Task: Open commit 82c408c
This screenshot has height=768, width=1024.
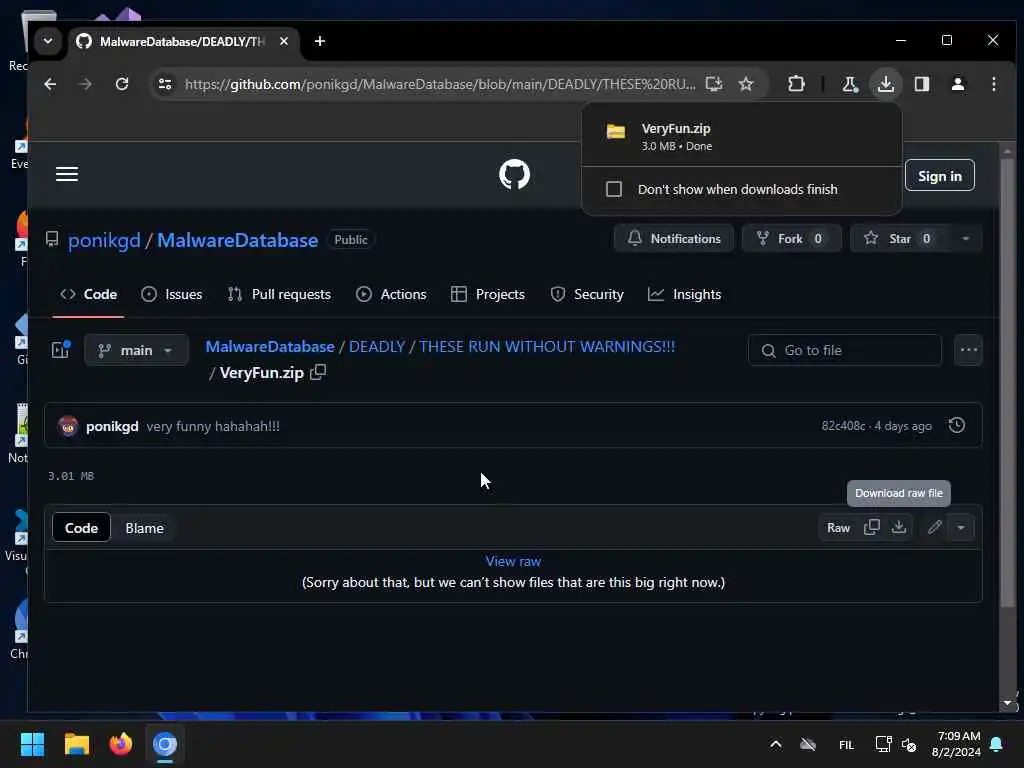Action: click(x=843, y=426)
